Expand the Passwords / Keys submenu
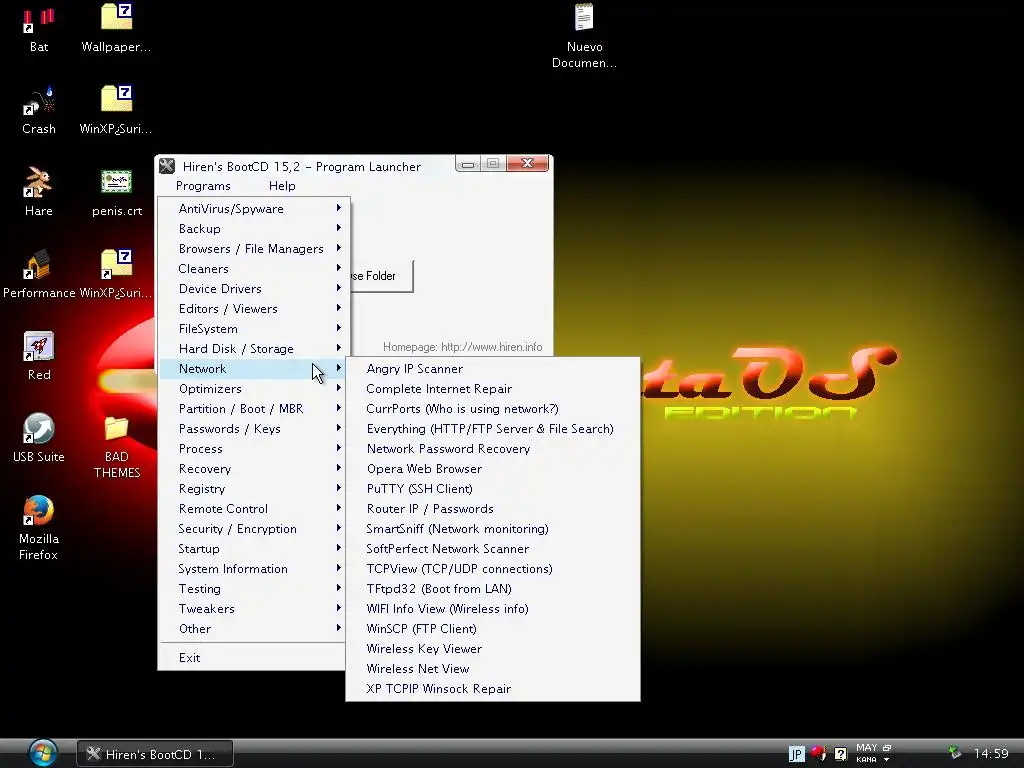This screenshot has height=768, width=1024. 254,428
